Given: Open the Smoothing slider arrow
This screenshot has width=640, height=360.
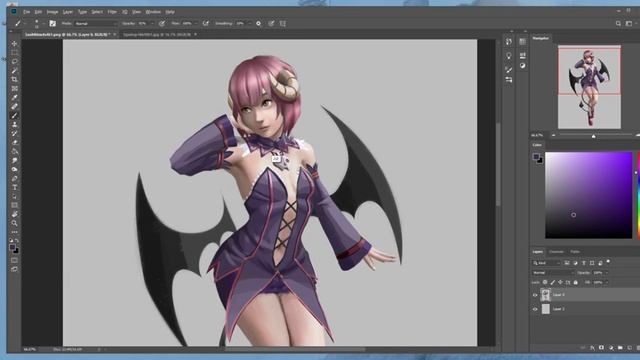Looking at the screenshot, I should click(x=249, y=24).
